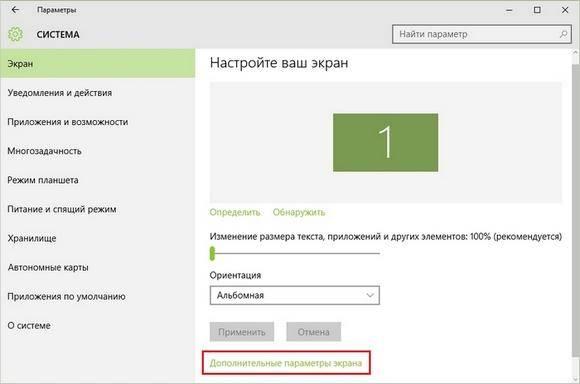Viewport: 580px width, 384px height.
Task: Click the Обнаружить link
Action: 299,212
